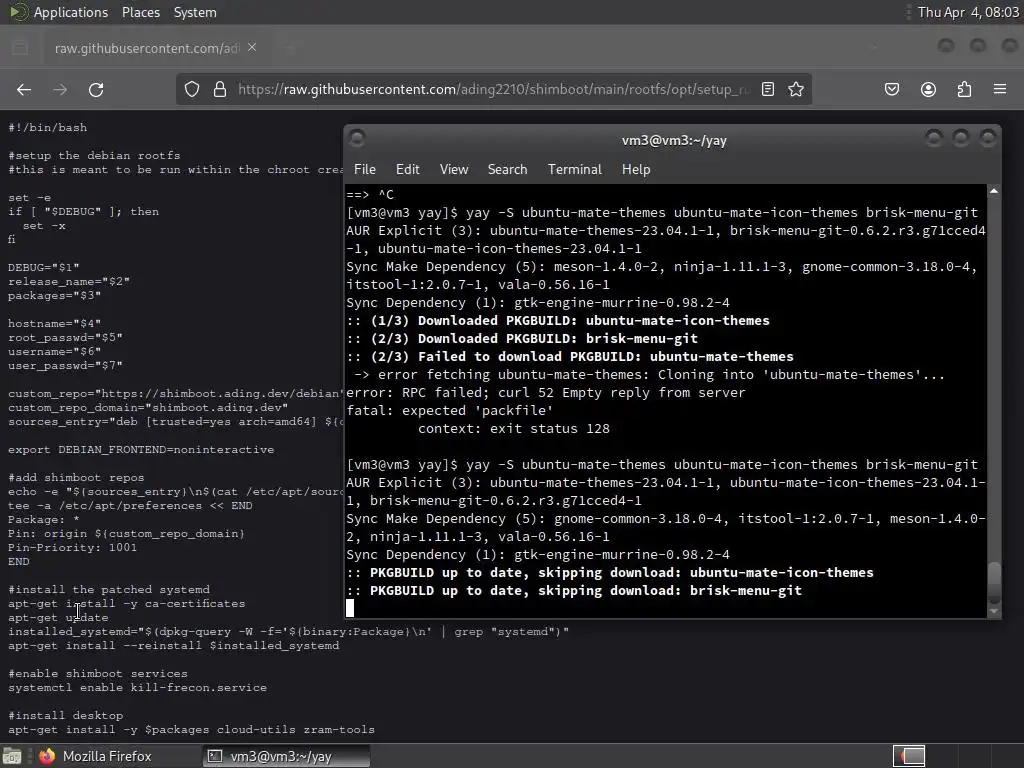Go forward in Firefox history

(60, 89)
